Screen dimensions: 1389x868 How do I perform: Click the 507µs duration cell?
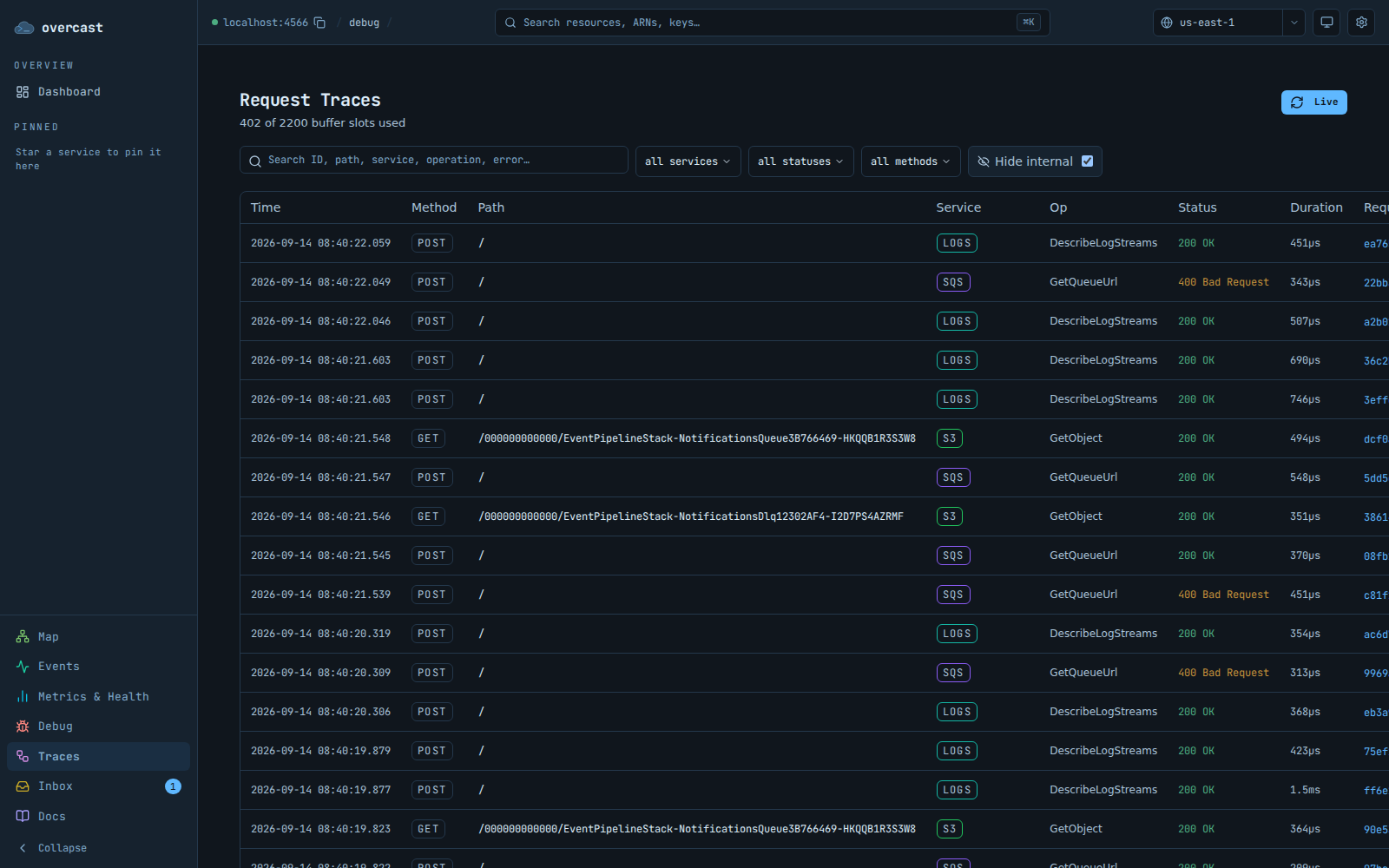[x=1305, y=321]
